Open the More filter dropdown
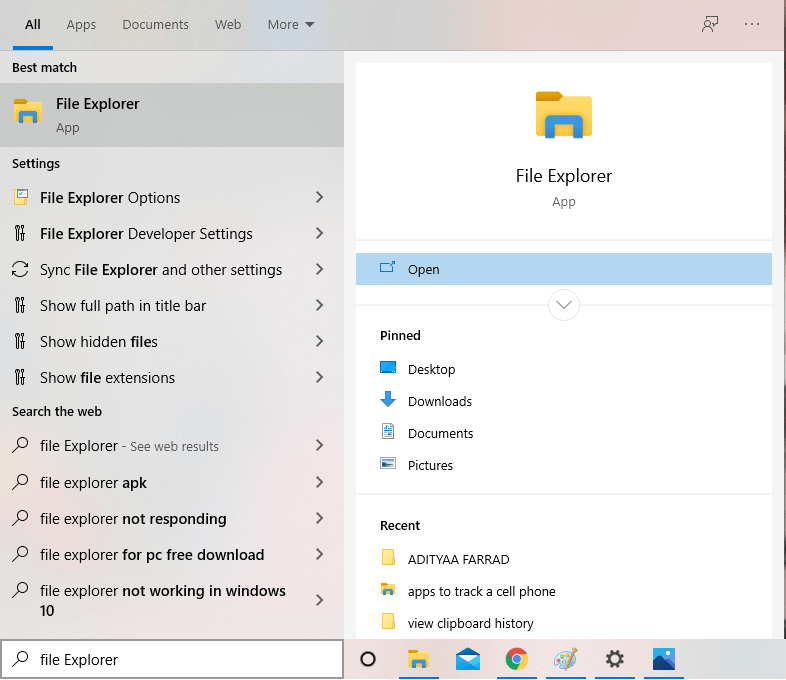 pos(291,24)
